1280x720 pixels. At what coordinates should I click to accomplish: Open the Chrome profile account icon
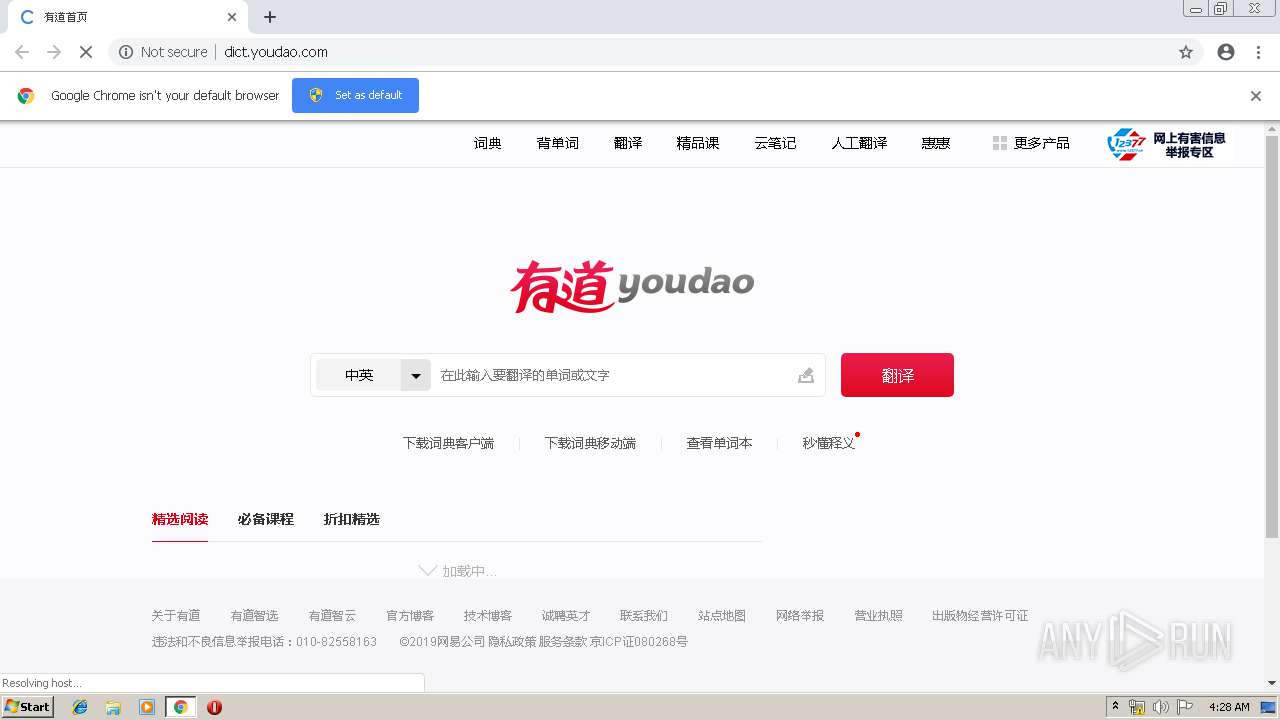(1226, 52)
